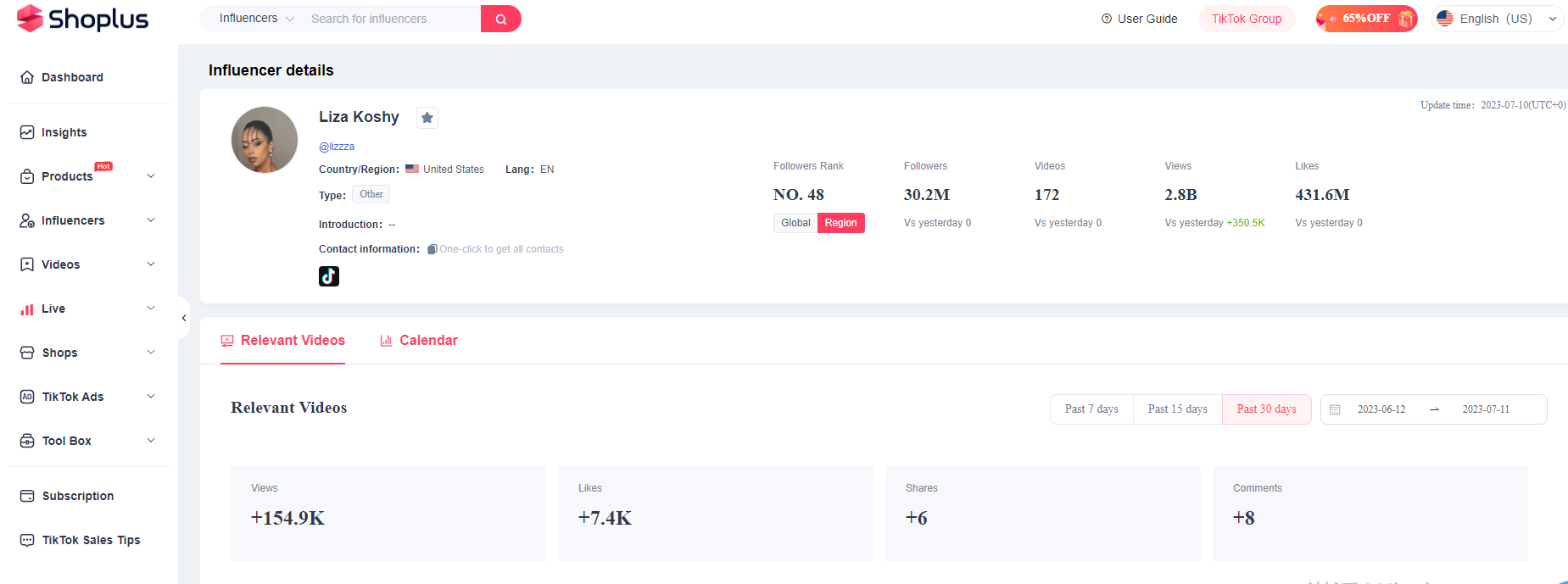Image resolution: width=1568 pixels, height=584 pixels.
Task: Click Liza Koshy's profile picture
Action: click(x=265, y=140)
